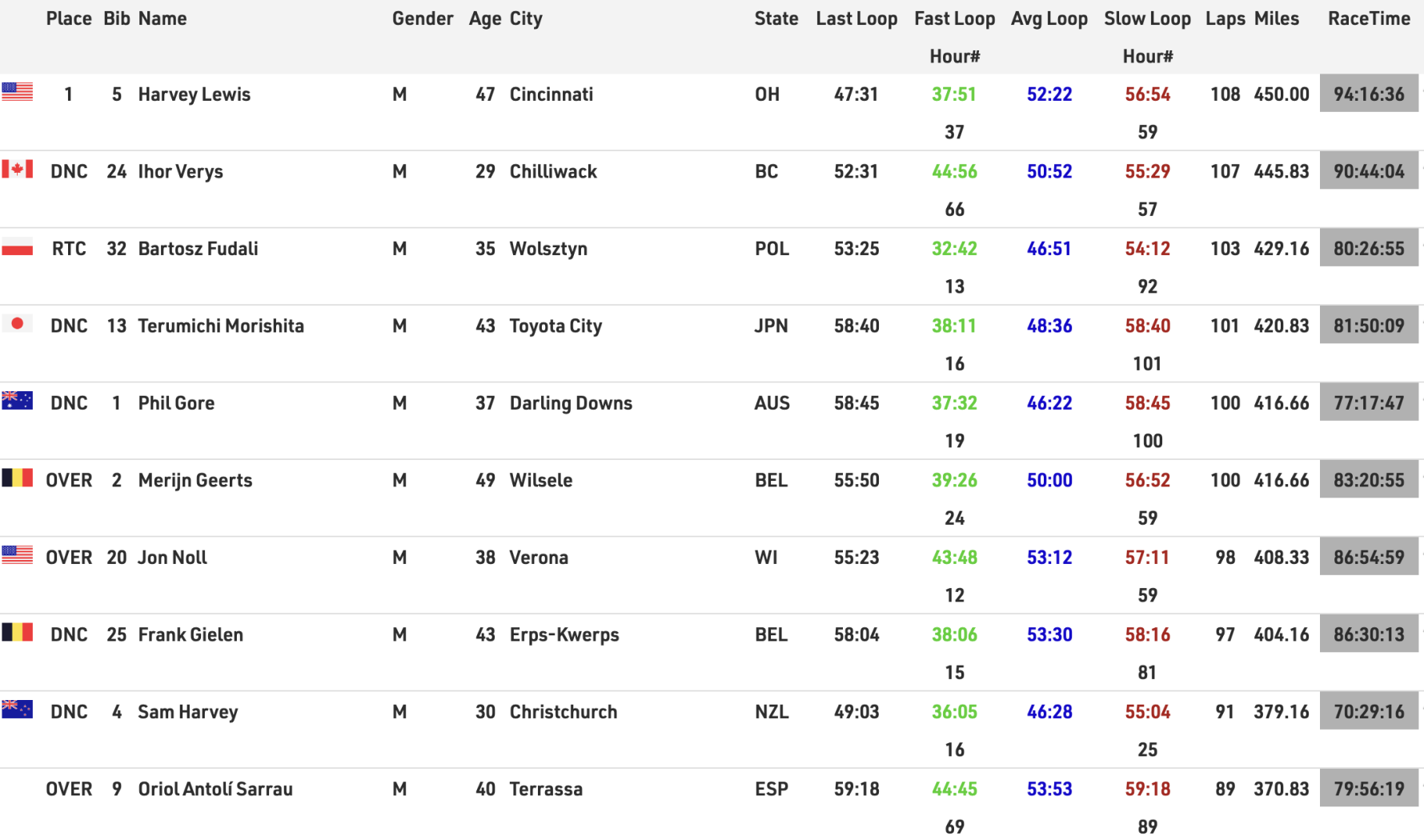This screenshot has height=840, width=1424.
Task: Sort by the Miles column header
Action: [1277, 18]
